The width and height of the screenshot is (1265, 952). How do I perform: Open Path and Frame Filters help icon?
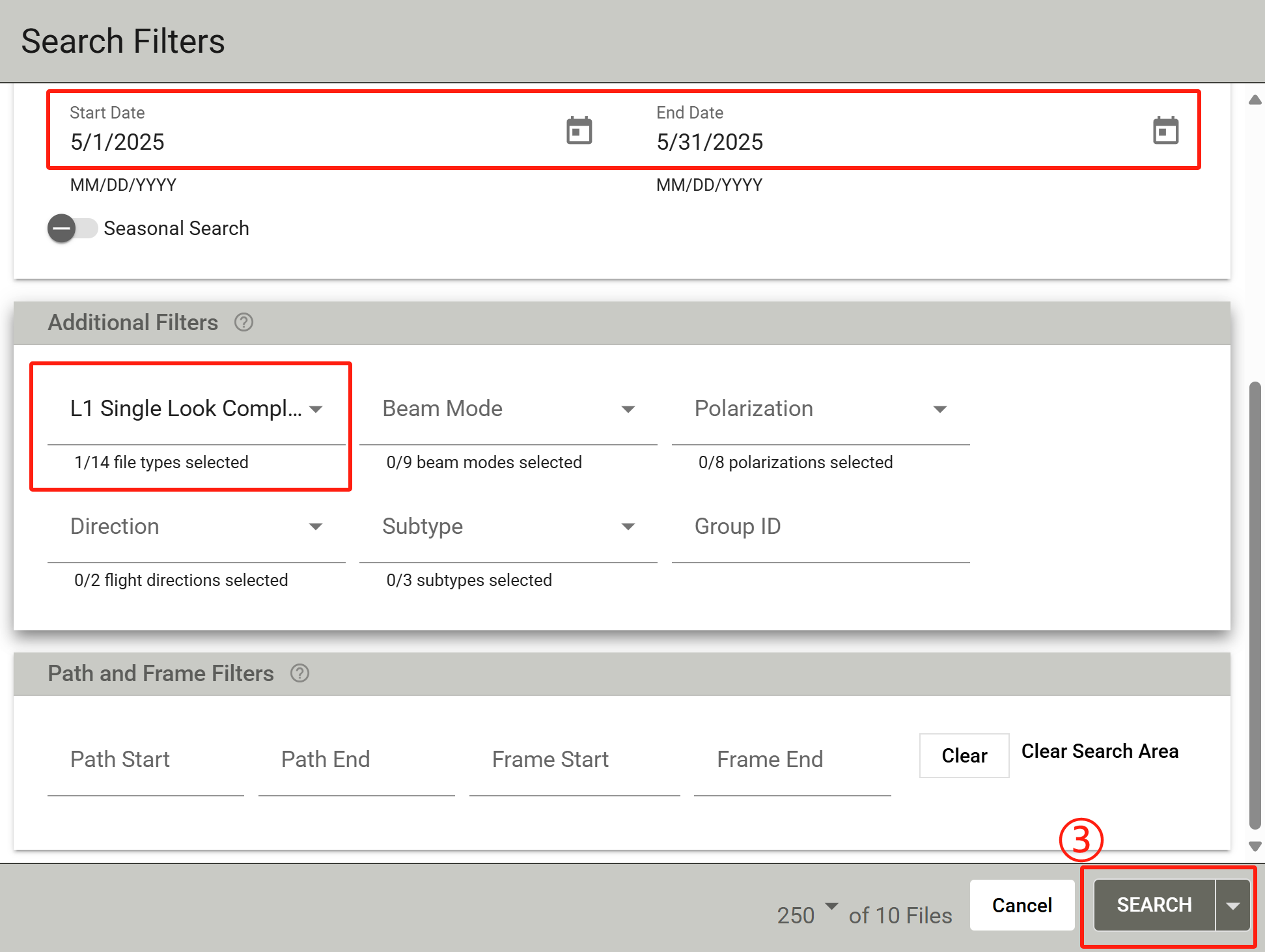(x=299, y=673)
